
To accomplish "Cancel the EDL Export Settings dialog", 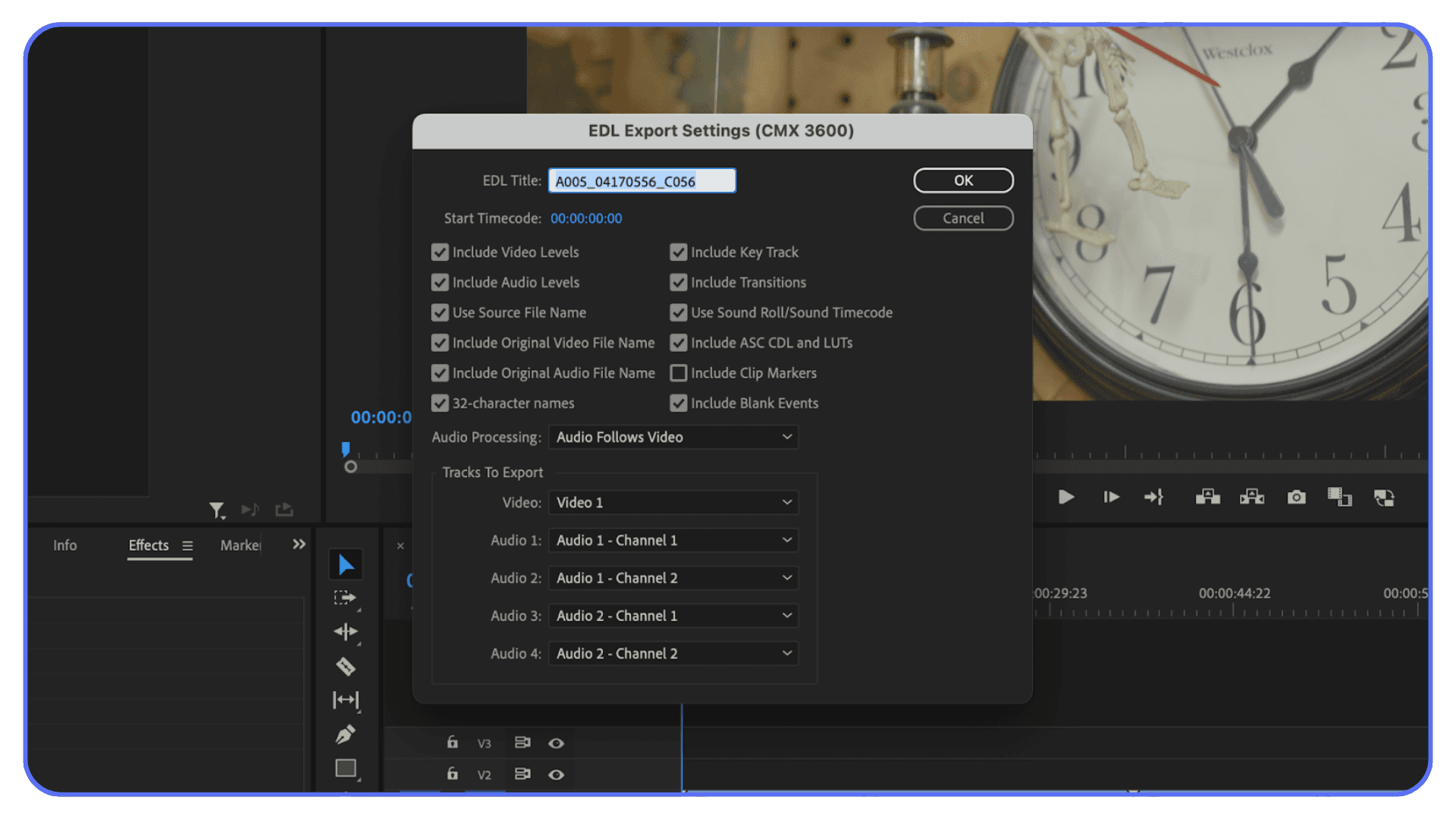I will click(x=963, y=218).
